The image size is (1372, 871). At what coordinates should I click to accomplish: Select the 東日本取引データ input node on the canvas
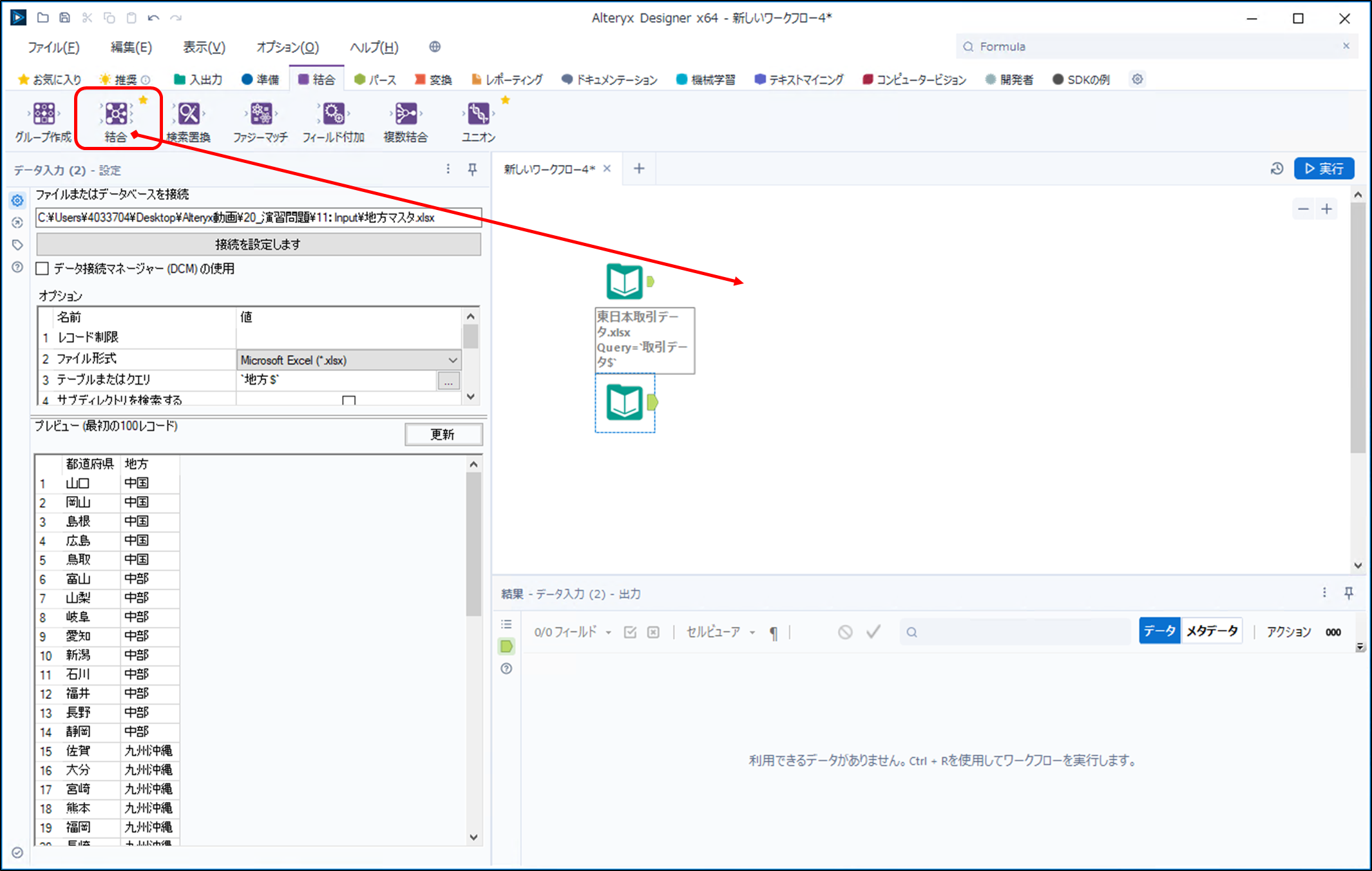[x=624, y=282]
